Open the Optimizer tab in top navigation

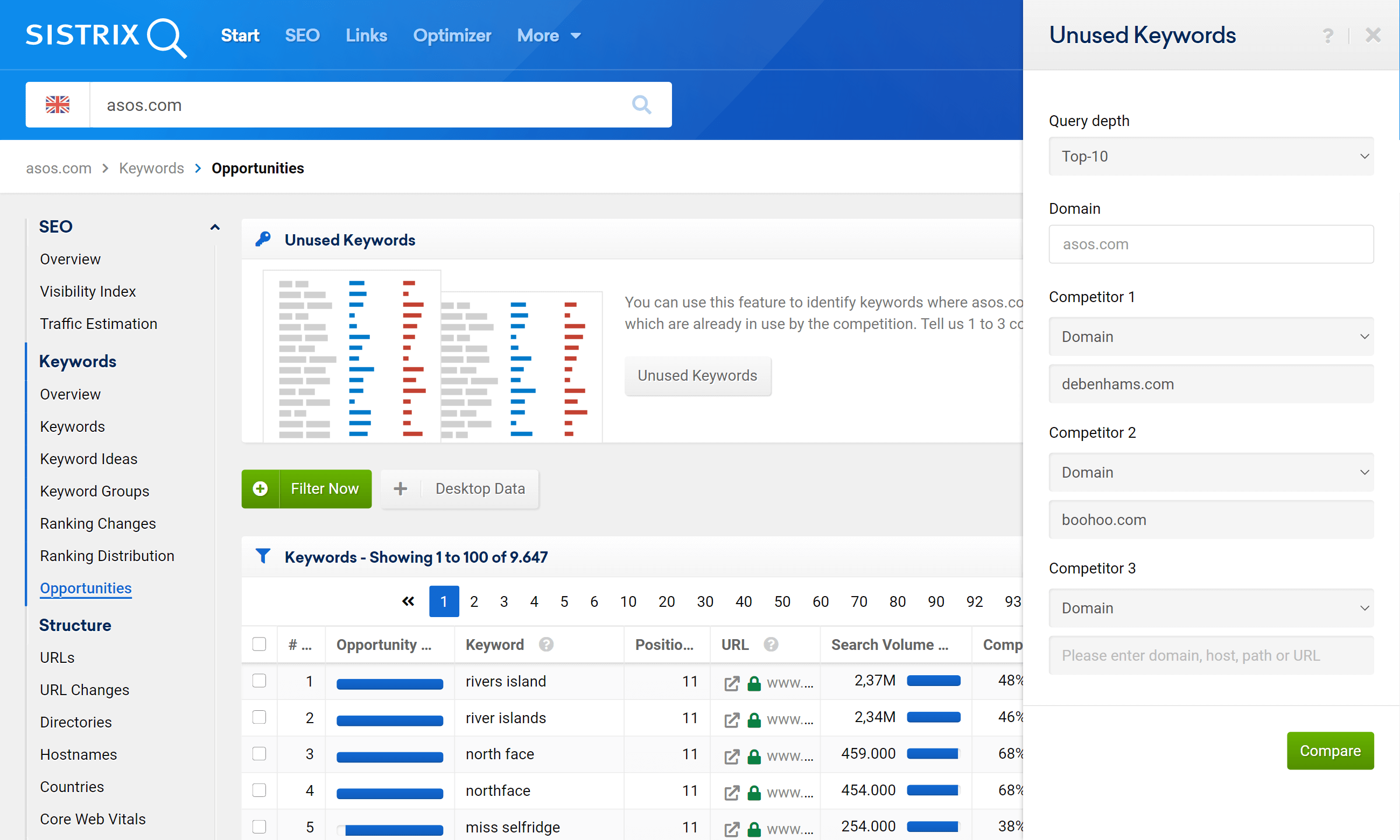point(452,36)
